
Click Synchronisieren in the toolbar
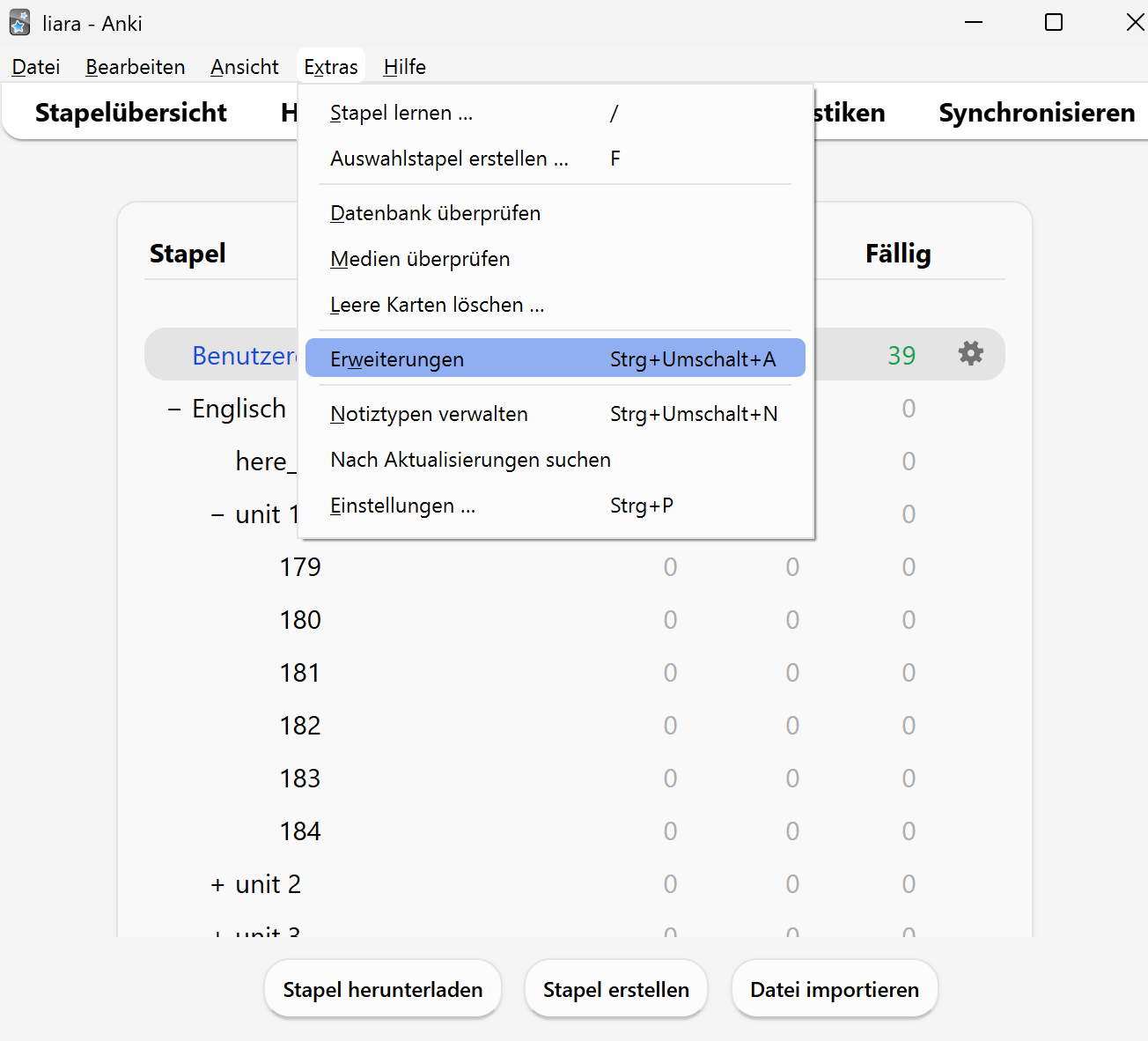coord(1036,113)
